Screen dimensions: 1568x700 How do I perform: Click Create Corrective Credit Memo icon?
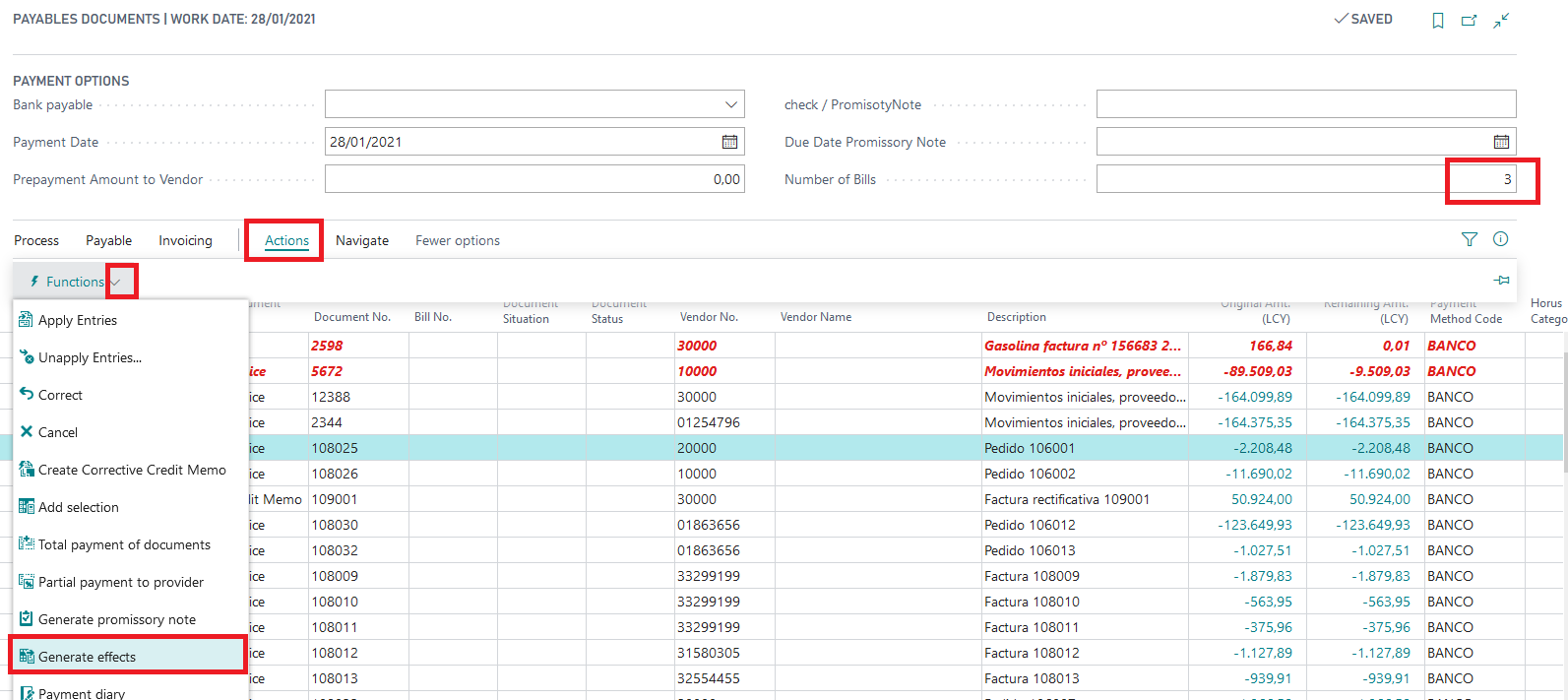pos(27,469)
